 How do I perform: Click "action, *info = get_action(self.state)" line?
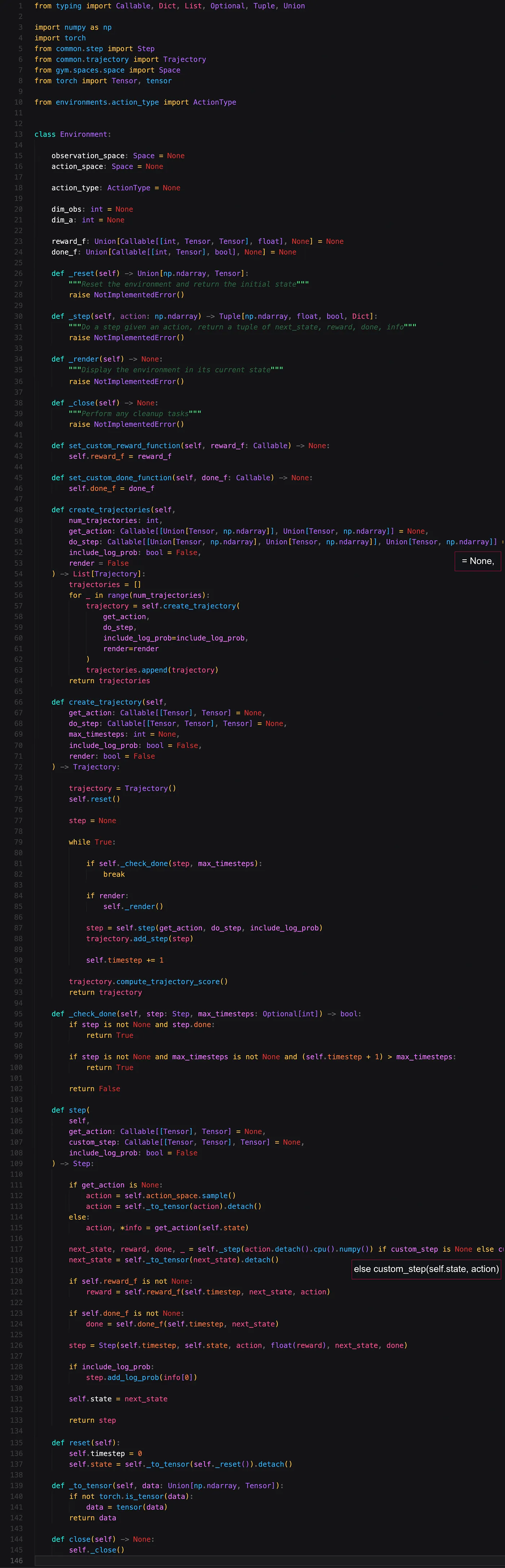click(x=167, y=1228)
